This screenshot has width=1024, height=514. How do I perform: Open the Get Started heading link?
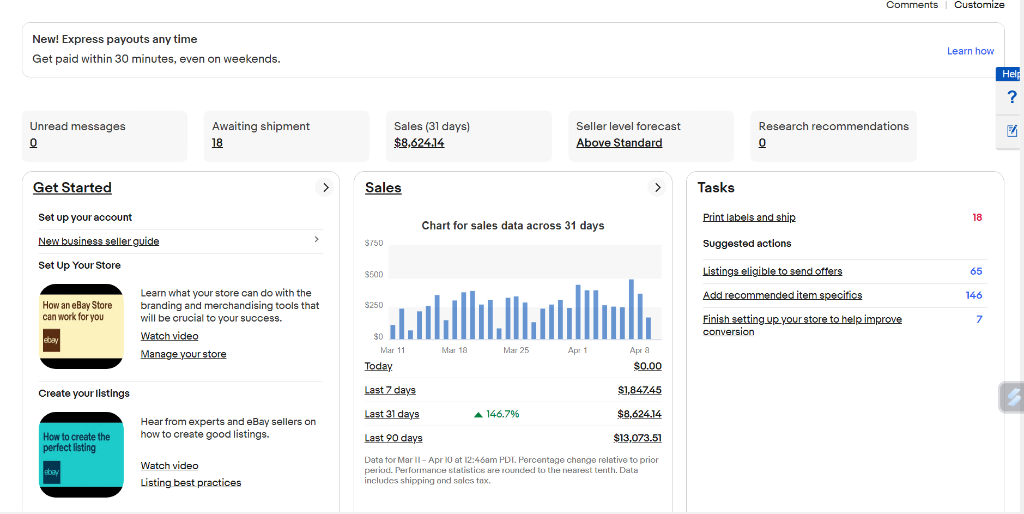[72, 187]
